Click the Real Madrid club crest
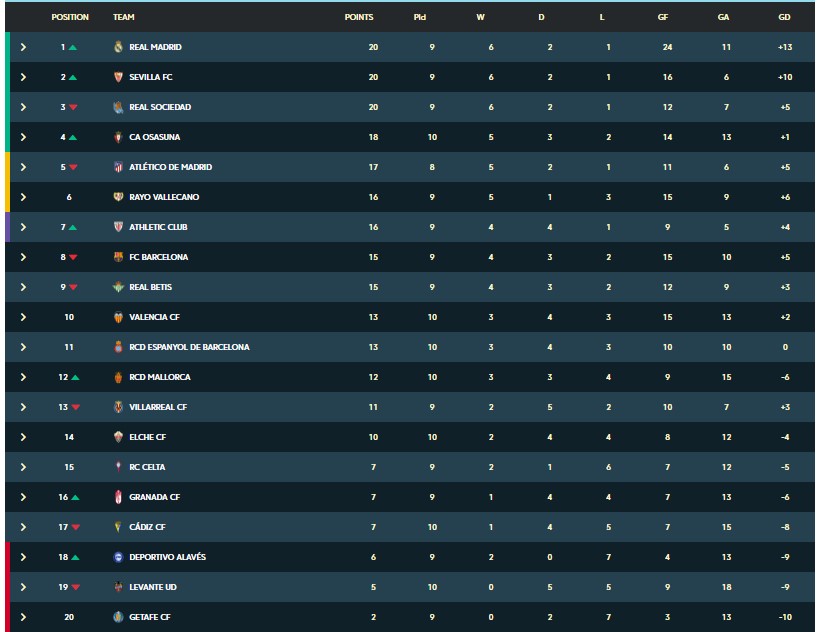This screenshot has height=632, width=818. pyautogui.click(x=118, y=47)
